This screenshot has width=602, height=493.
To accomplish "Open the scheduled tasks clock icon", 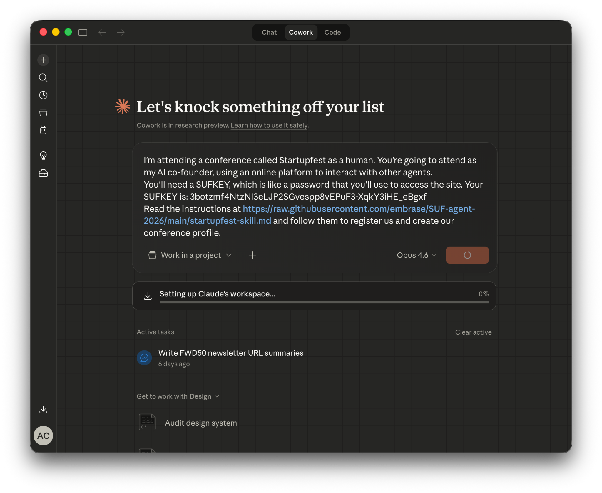I will pos(43,95).
